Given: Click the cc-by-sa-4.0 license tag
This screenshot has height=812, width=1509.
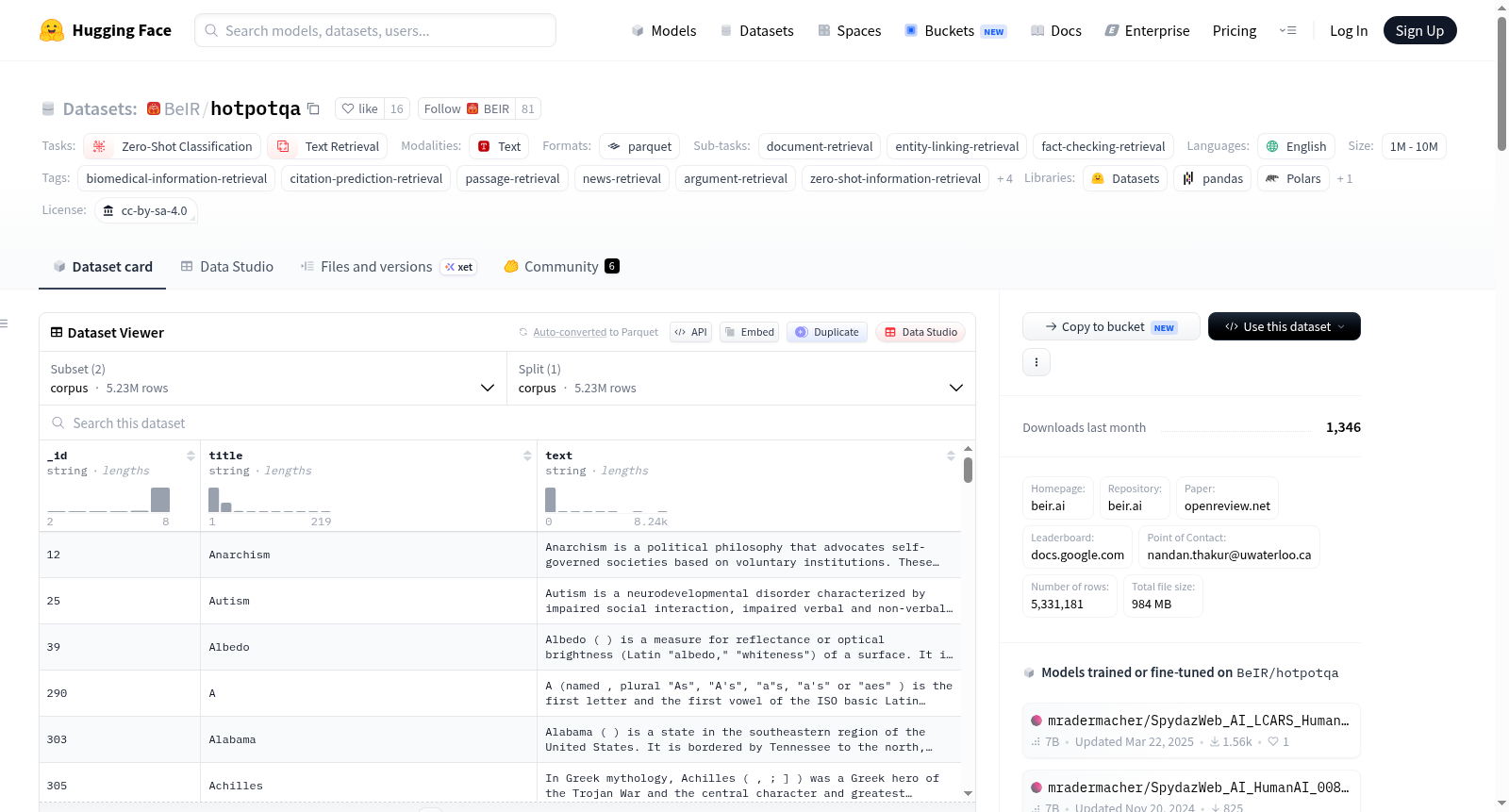Looking at the screenshot, I should [145, 210].
